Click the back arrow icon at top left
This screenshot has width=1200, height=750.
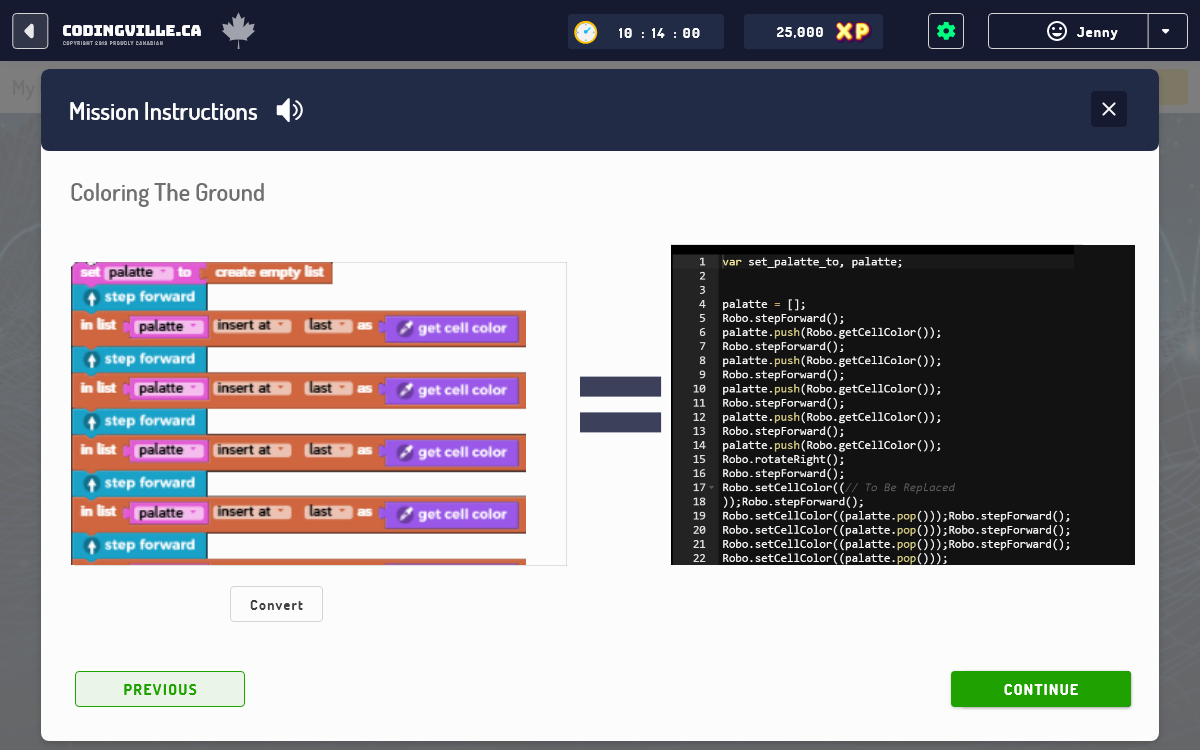pos(30,30)
